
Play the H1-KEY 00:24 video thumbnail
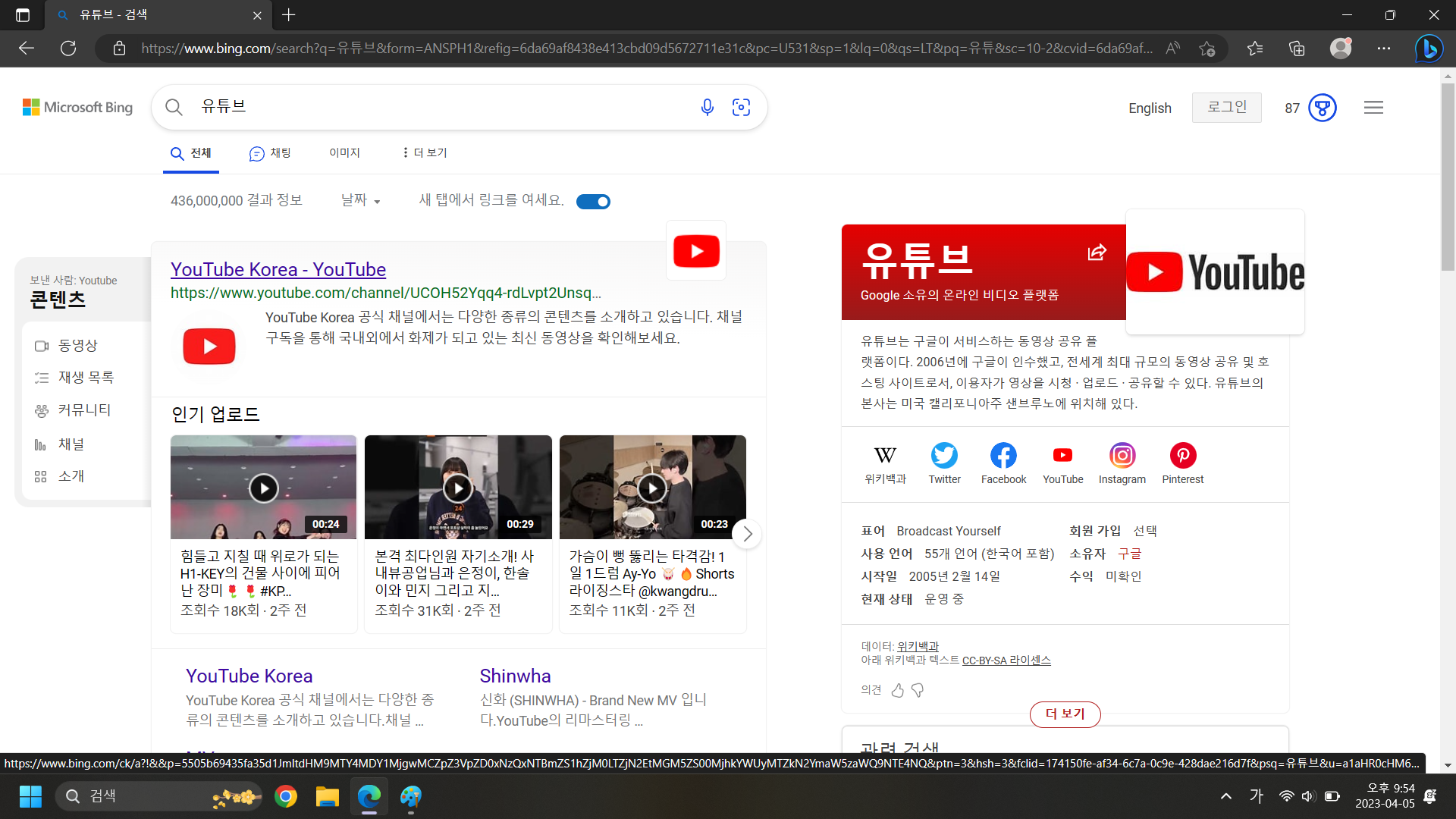pos(263,488)
